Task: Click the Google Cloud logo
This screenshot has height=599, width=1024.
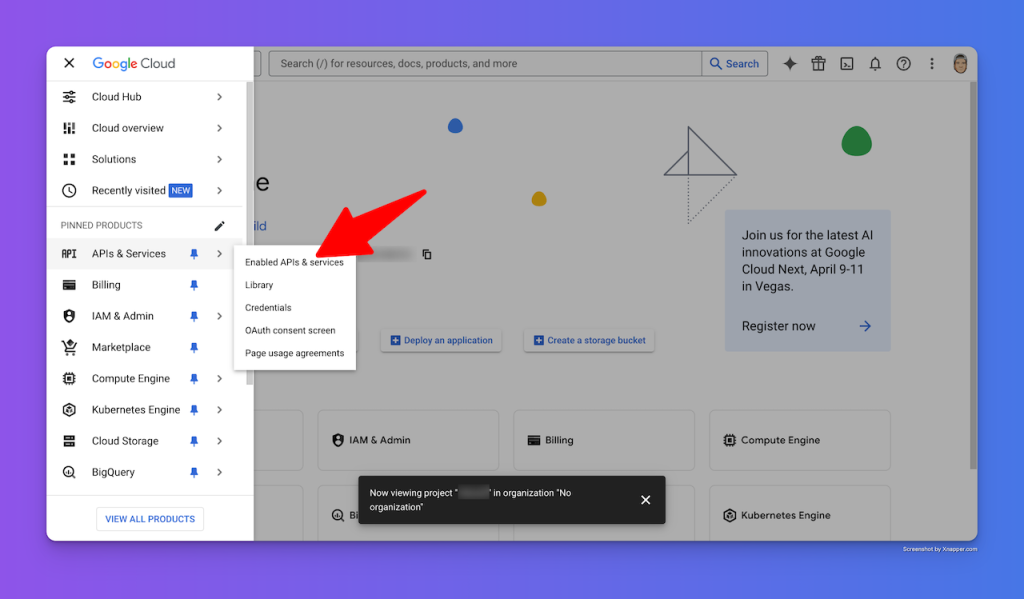Action: 134,63
